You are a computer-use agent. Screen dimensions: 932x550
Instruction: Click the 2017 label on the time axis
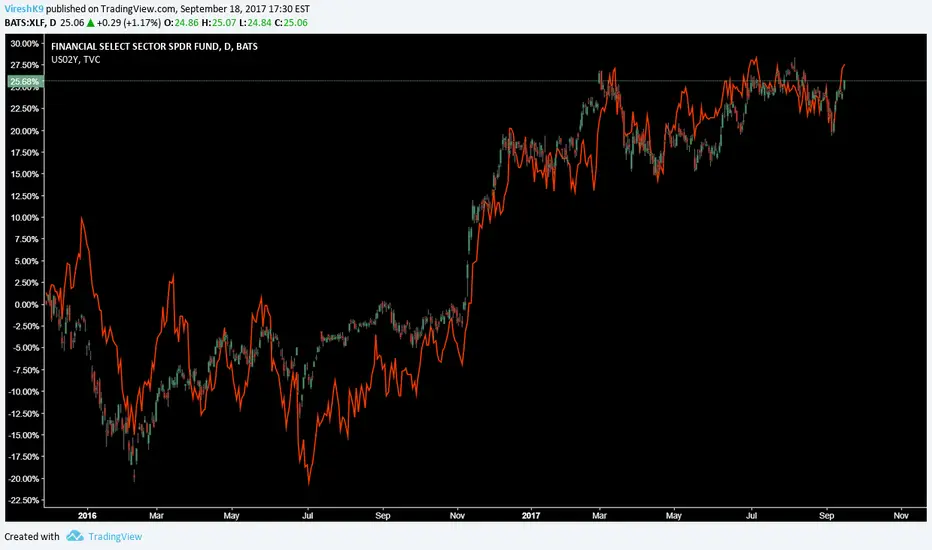click(531, 516)
